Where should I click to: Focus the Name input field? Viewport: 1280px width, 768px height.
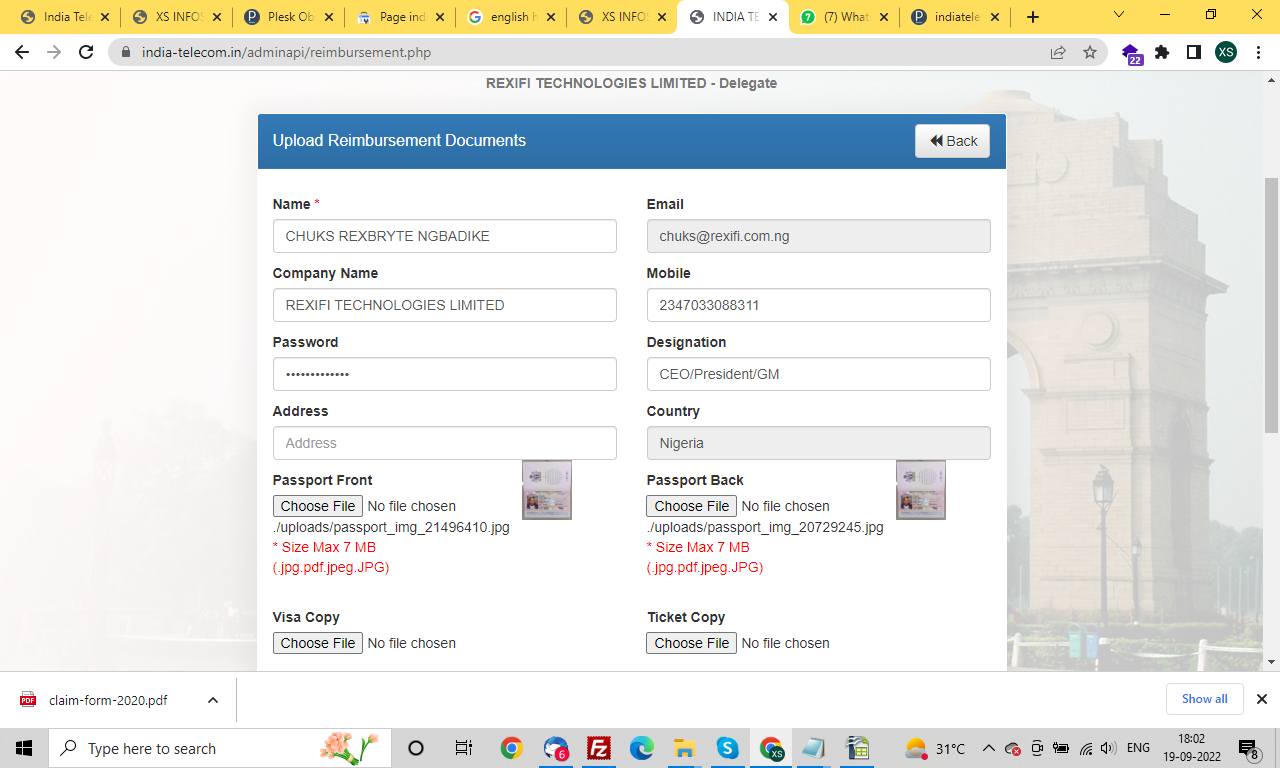coord(445,236)
